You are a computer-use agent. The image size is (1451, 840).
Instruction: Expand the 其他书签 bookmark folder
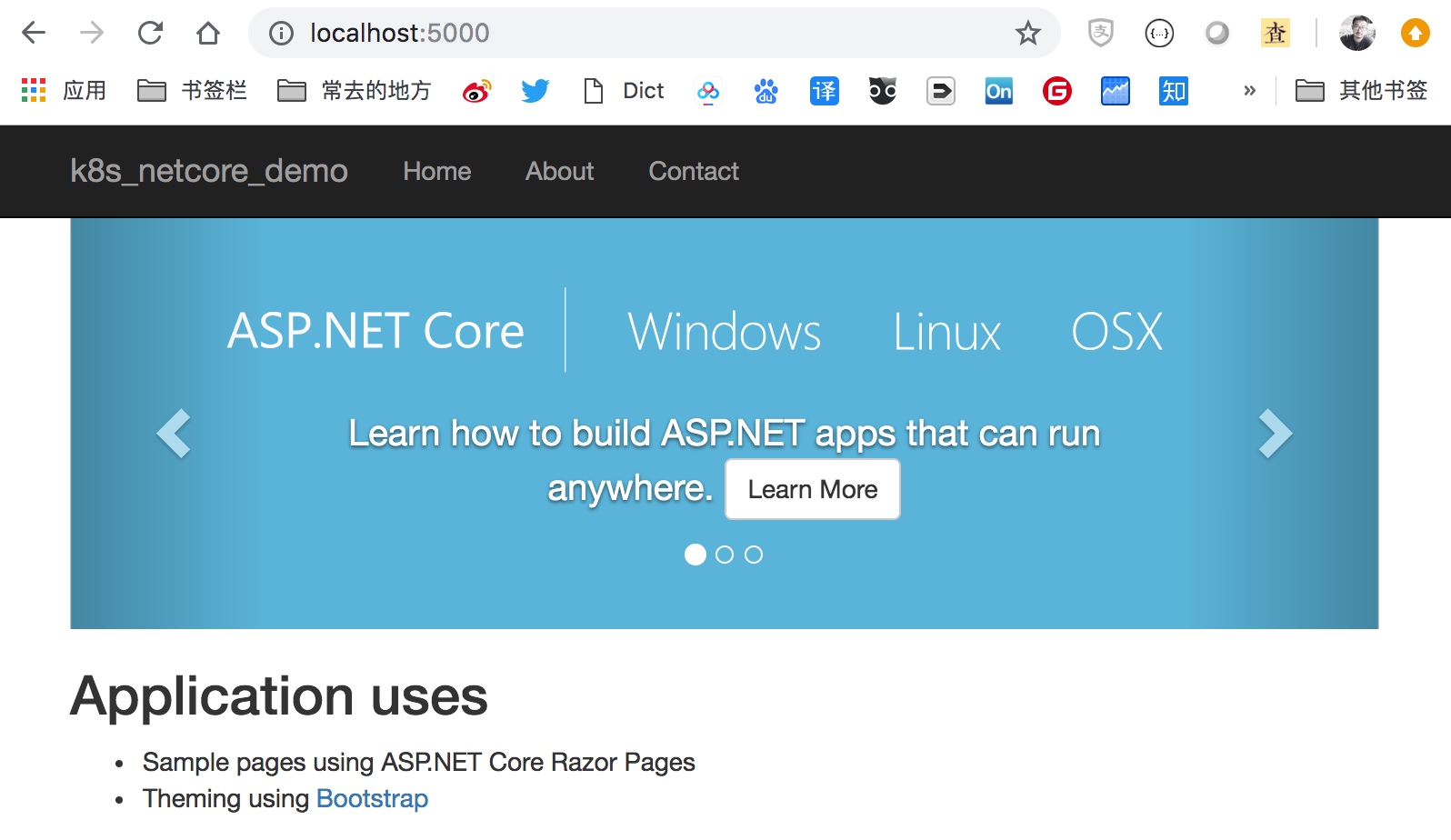pyautogui.click(x=1361, y=91)
